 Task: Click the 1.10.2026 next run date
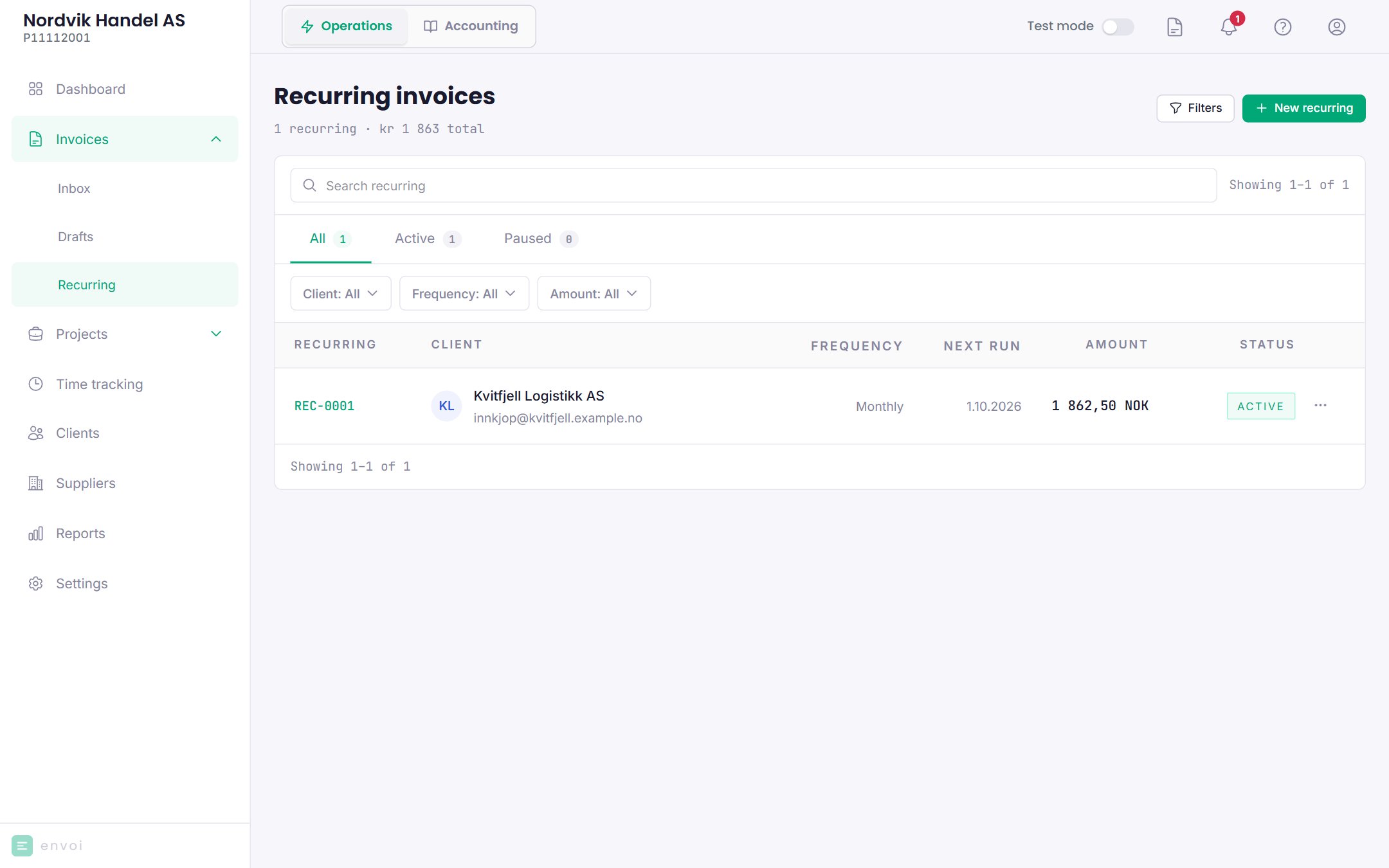pos(994,406)
